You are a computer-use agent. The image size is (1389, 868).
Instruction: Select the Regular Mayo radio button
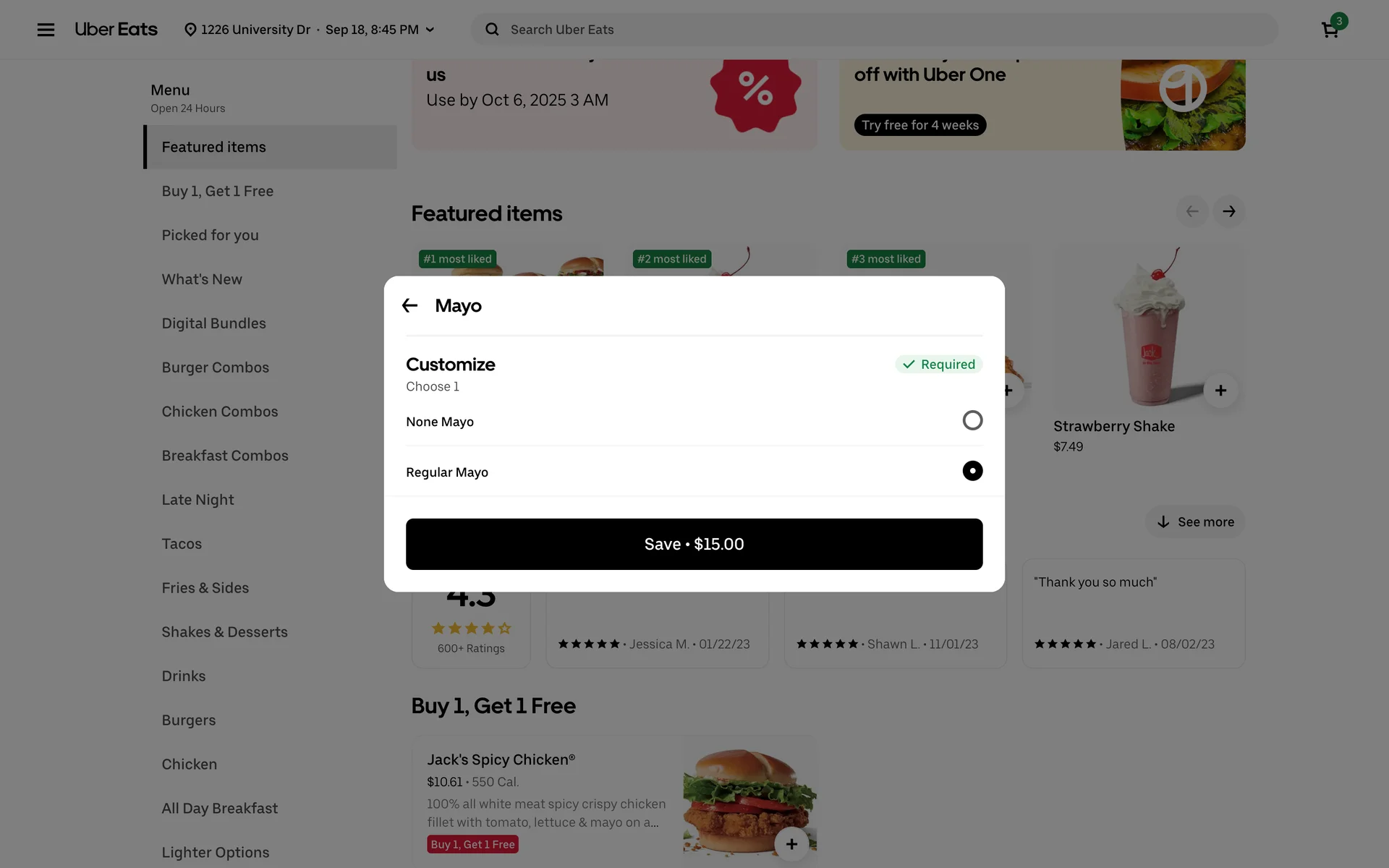pyautogui.click(x=972, y=471)
